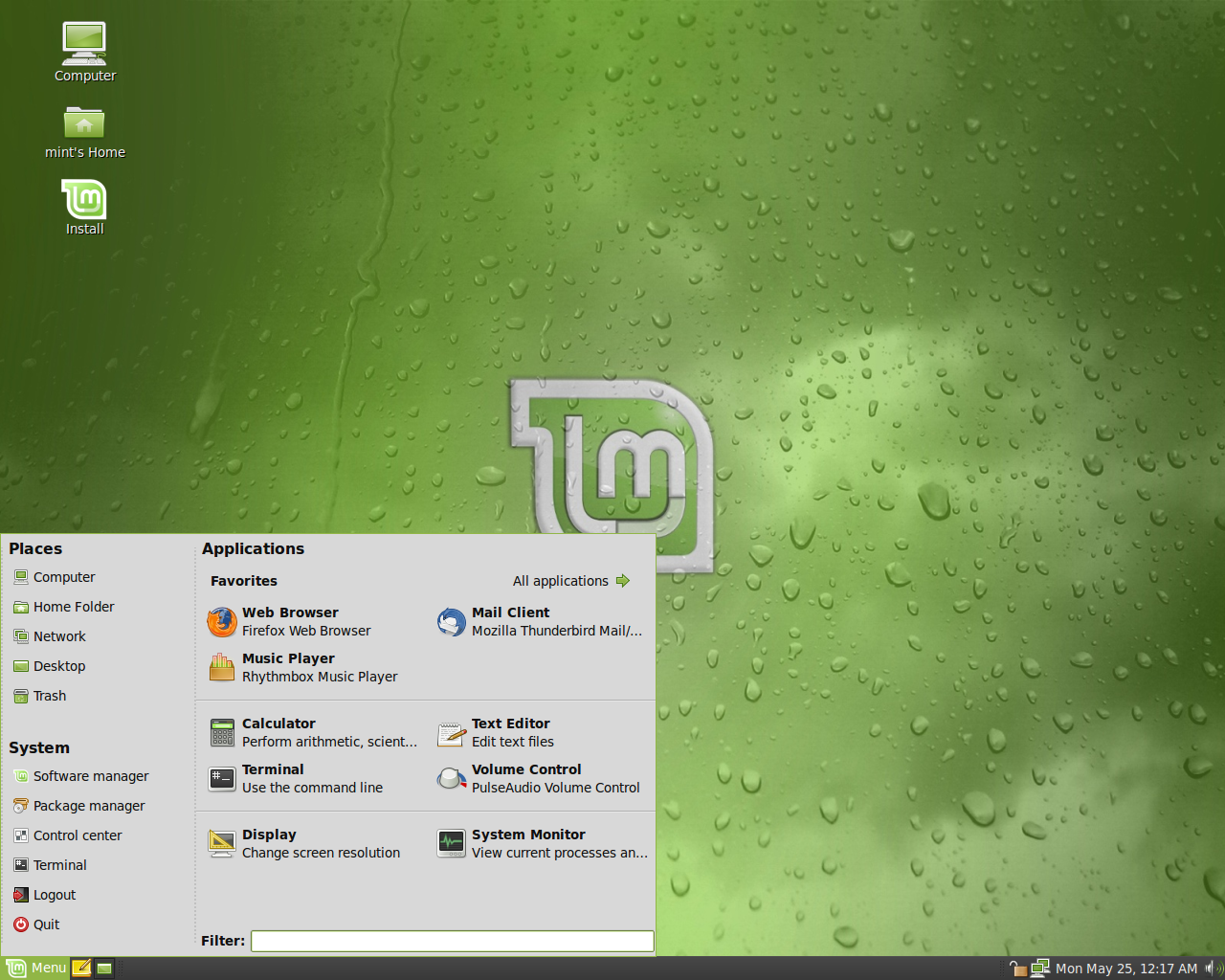
Task: Click the show desktop icon in the panel
Action: coord(104,968)
